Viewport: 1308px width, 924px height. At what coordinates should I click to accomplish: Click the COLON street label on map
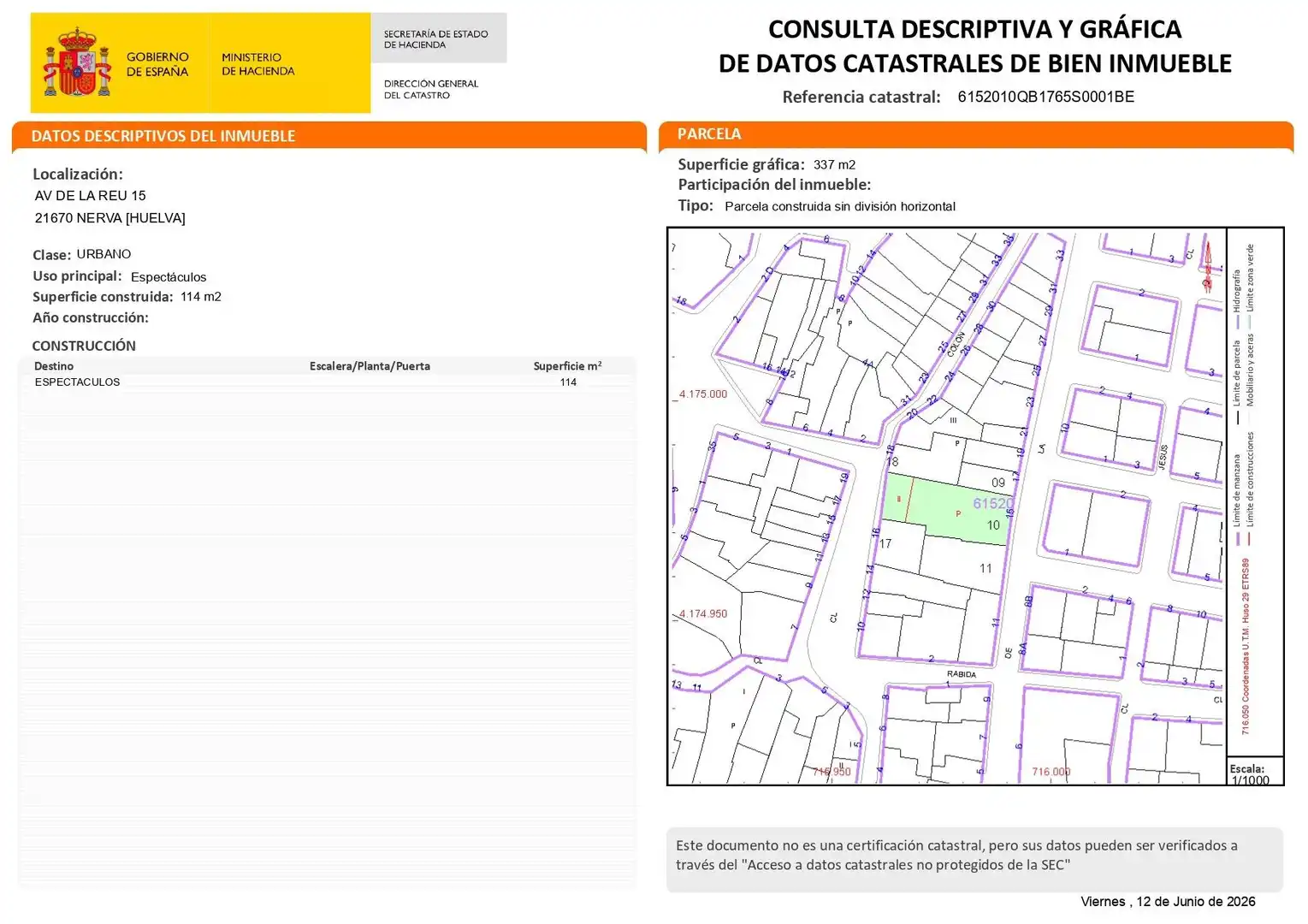coord(956,344)
